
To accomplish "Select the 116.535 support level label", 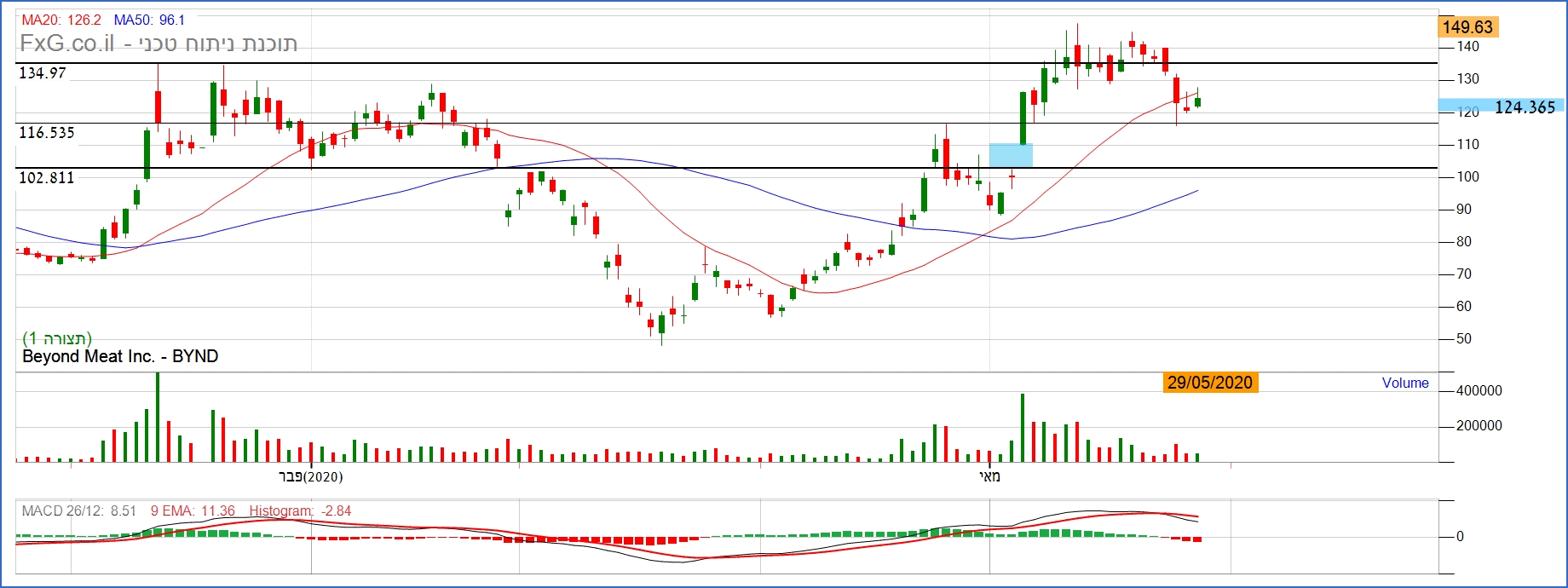I will [47, 133].
